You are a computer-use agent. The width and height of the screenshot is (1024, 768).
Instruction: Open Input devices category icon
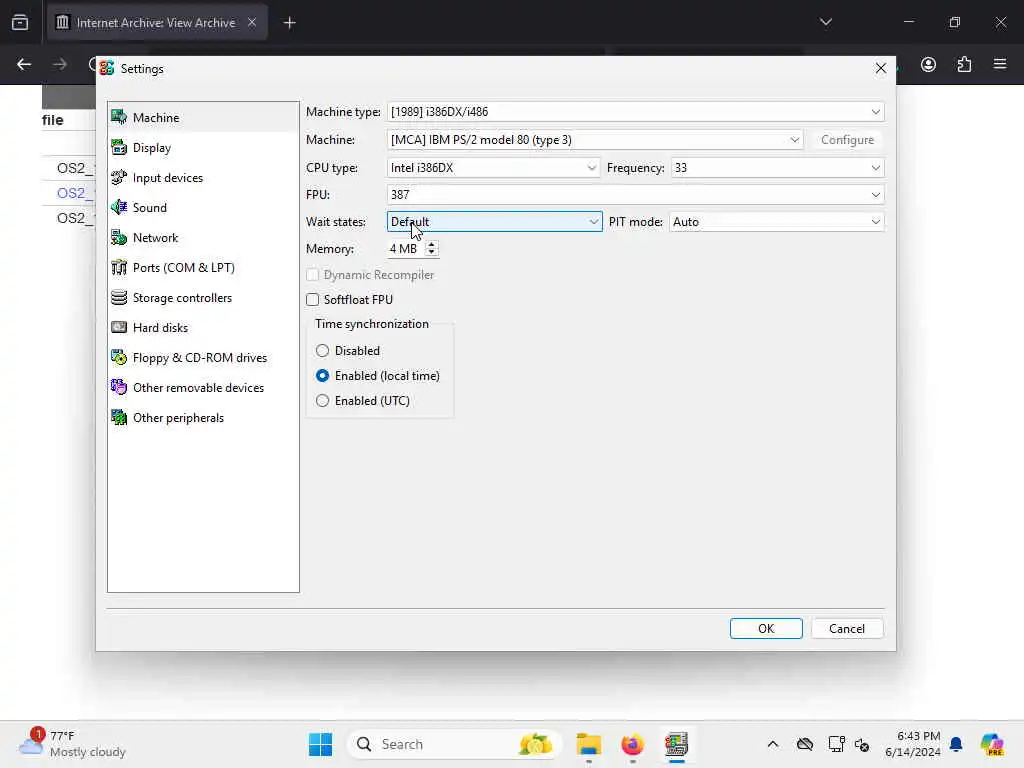119,178
